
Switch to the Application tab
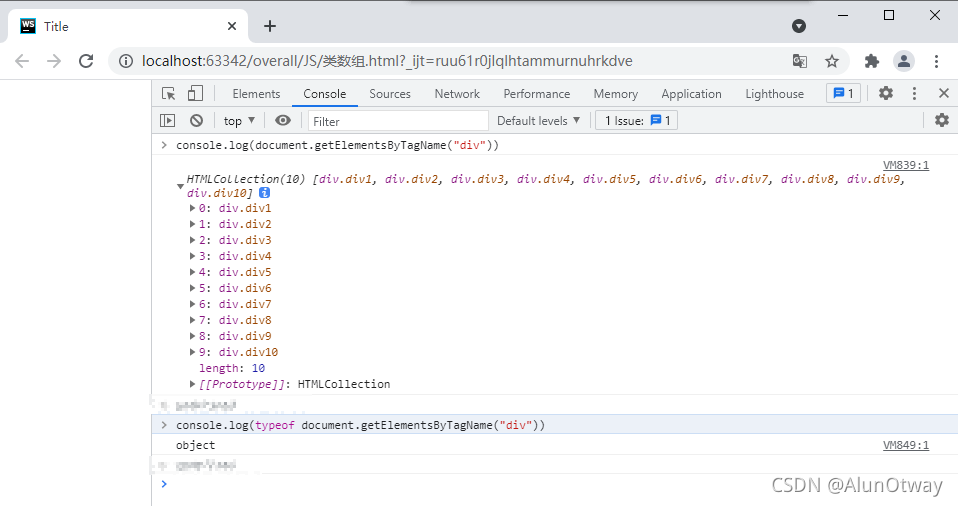(x=691, y=94)
